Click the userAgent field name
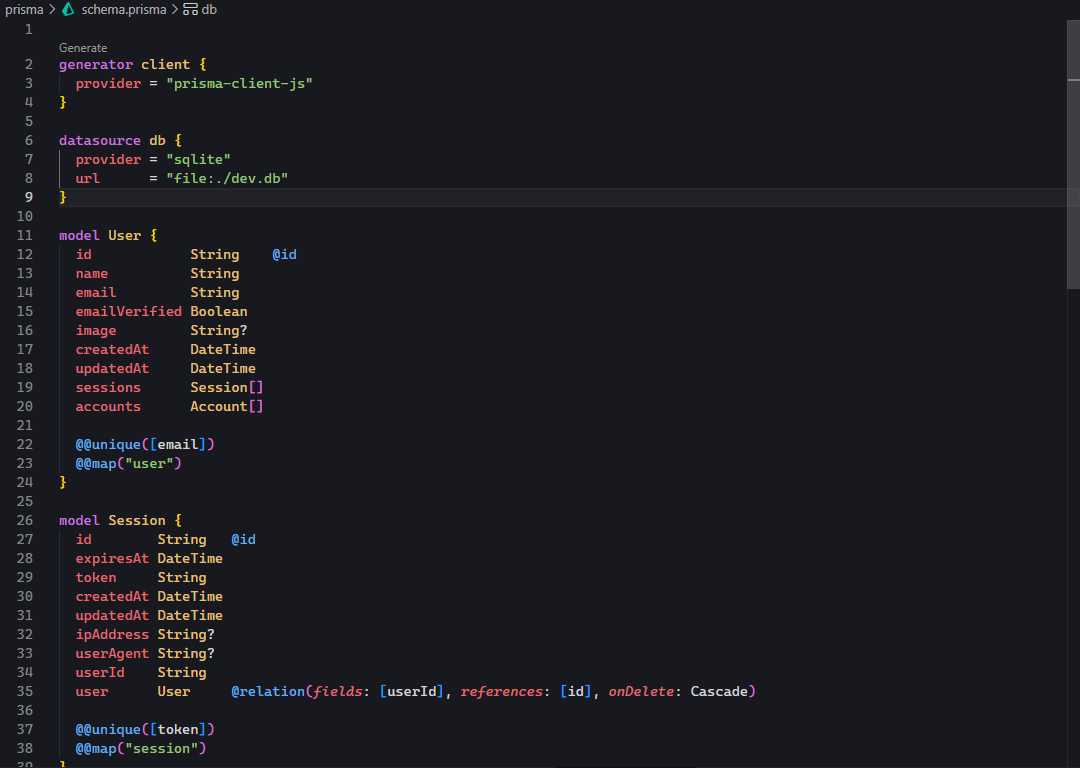Screen dimensions: 1080x768 [112, 654]
